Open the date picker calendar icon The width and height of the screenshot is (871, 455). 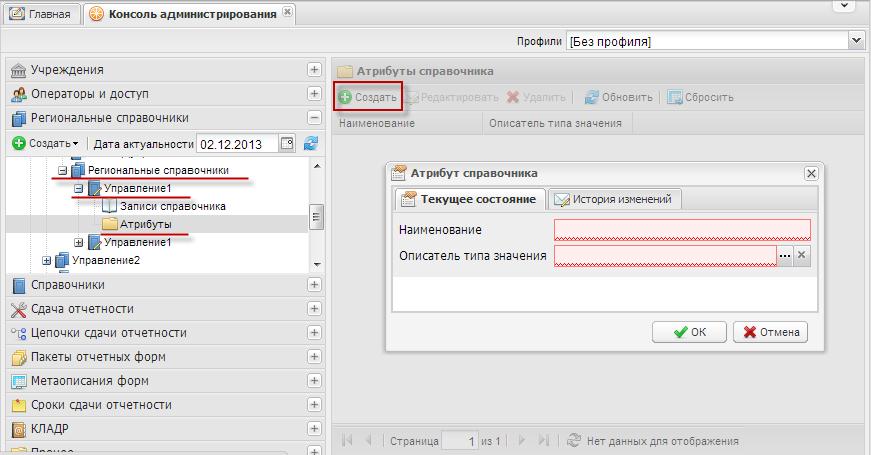point(287,143)
